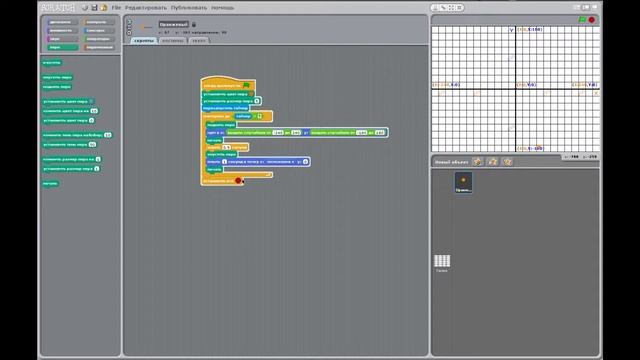Select the Перо block category
Viewport: 640px width, 360px height.
click(x=62, y=47)
